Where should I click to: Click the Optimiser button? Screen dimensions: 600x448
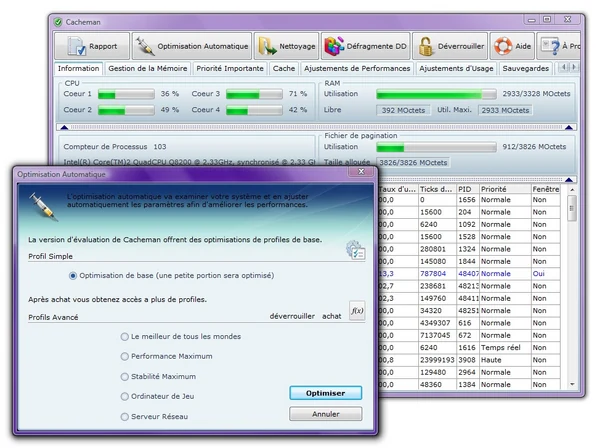326,393
